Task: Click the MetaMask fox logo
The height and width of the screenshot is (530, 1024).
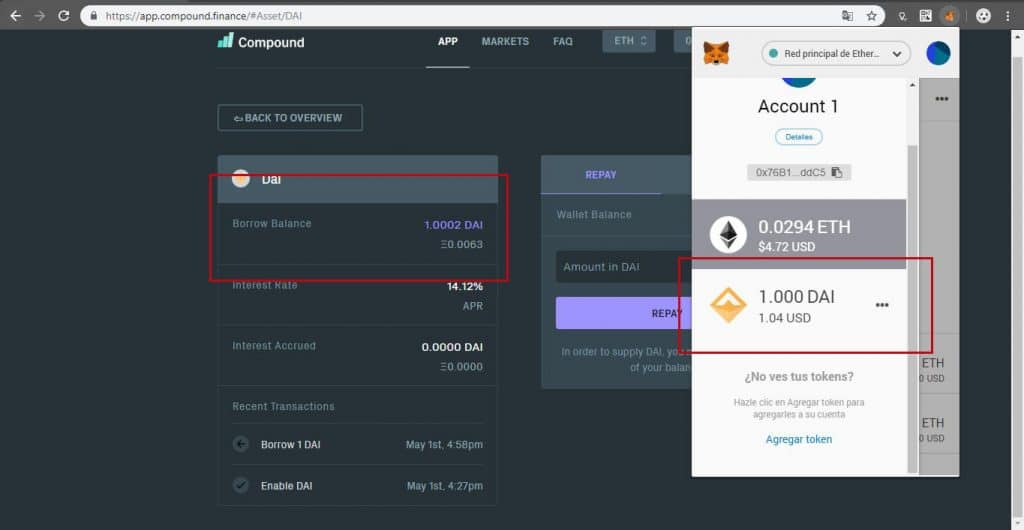Action: pos(716,54)
